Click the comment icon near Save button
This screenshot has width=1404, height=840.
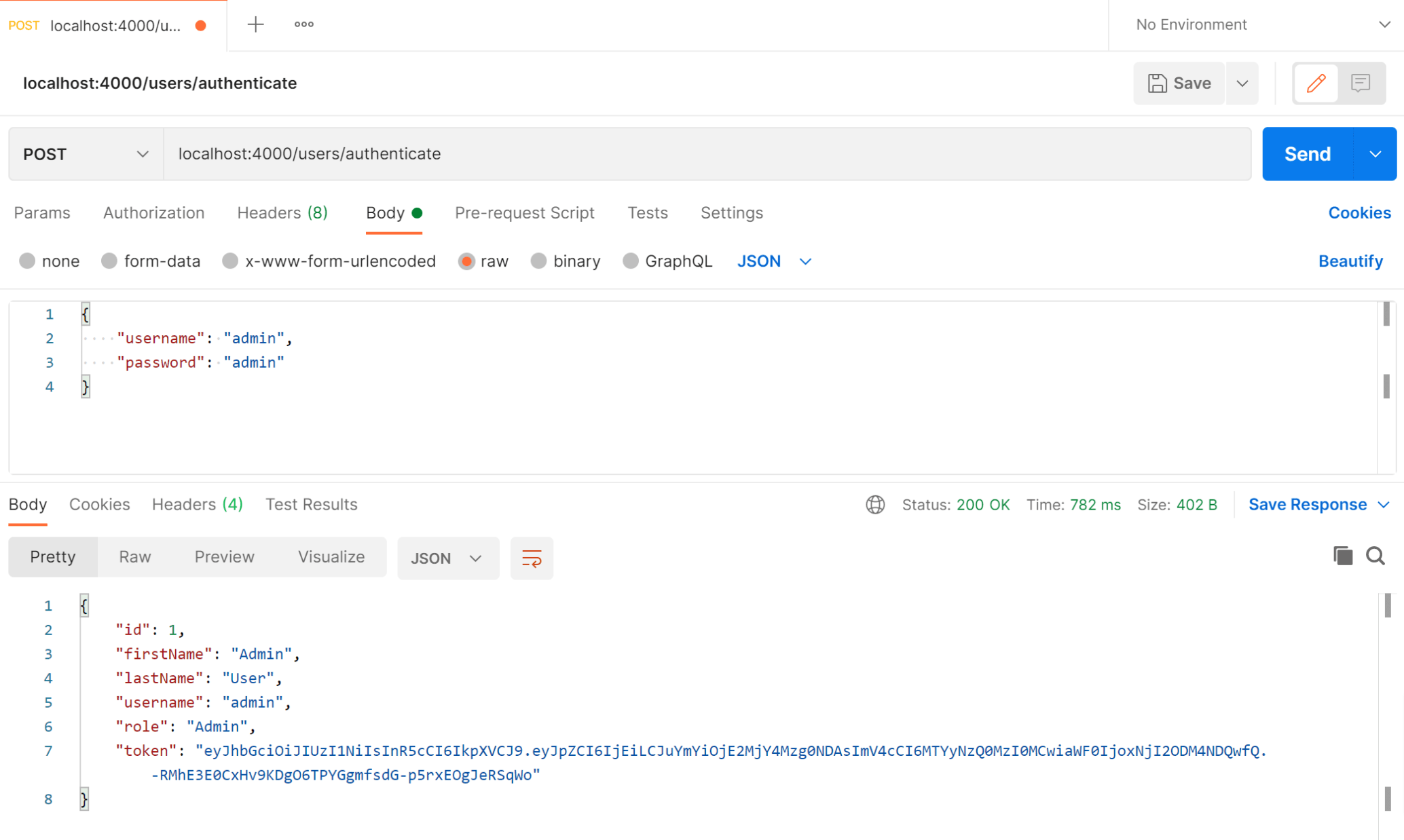click(1361, 83)
